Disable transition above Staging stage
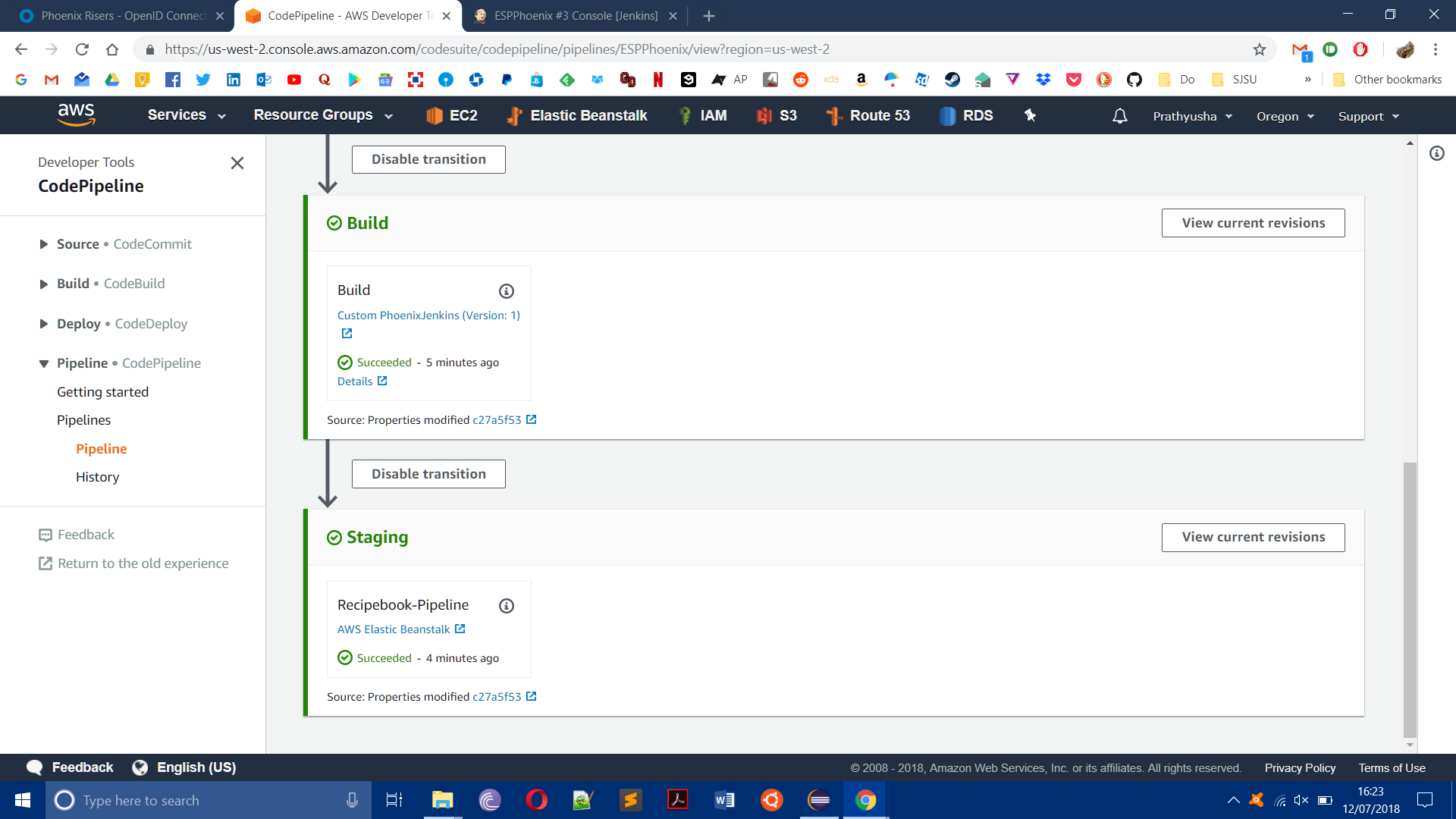Viewport: 1456px width, 819px height. coord(428,474)
